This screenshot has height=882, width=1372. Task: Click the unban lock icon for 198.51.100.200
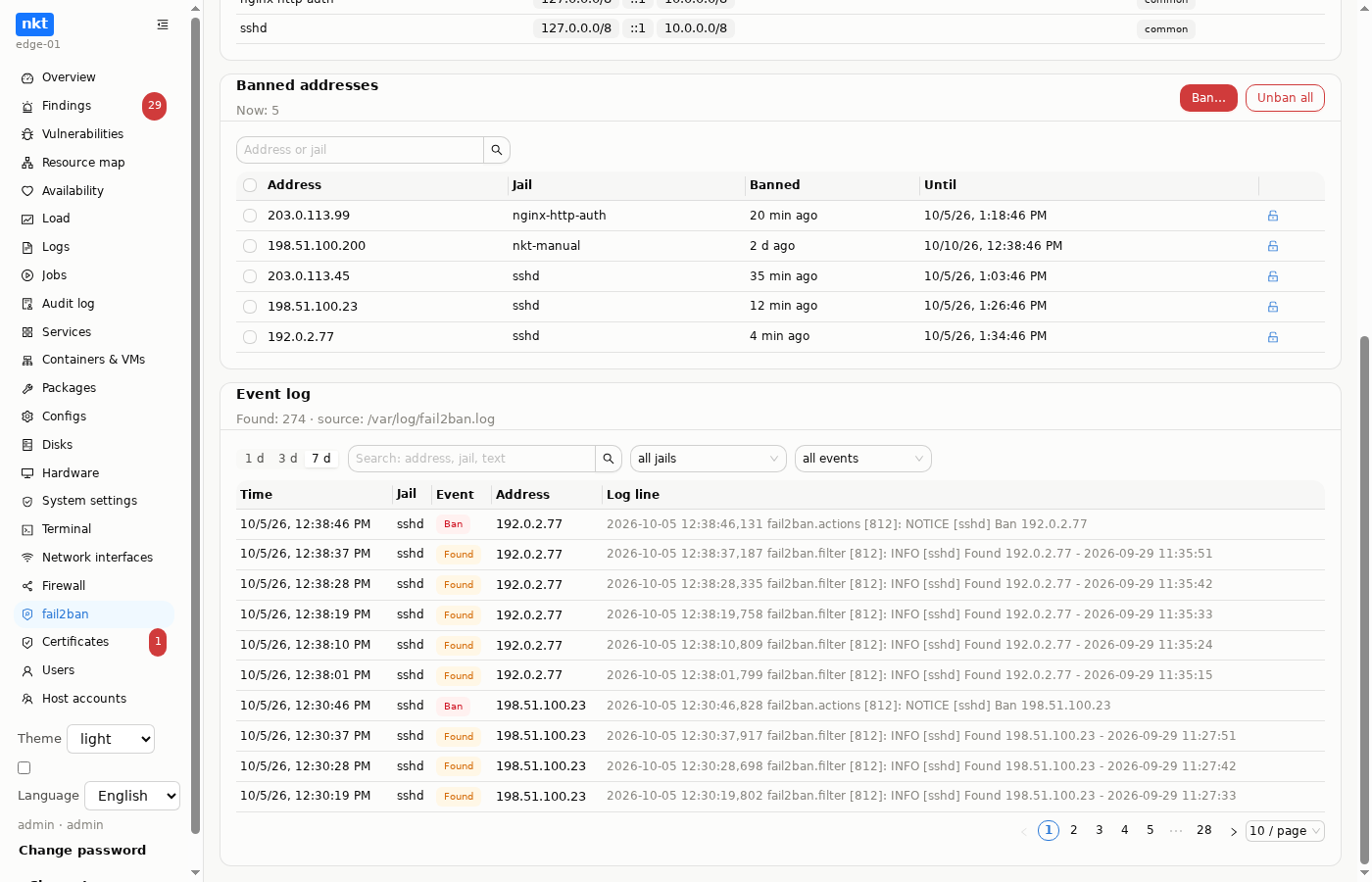click(1273, 246)
